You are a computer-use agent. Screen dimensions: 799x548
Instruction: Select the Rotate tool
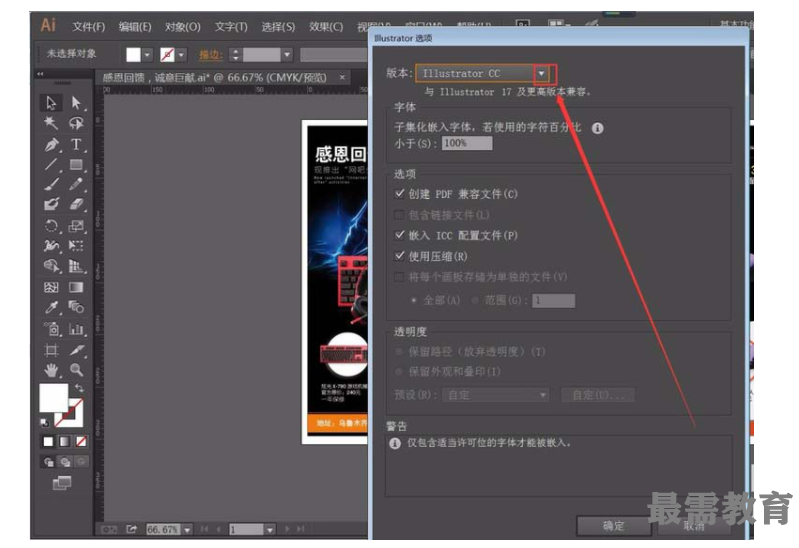tap(51, 226)
